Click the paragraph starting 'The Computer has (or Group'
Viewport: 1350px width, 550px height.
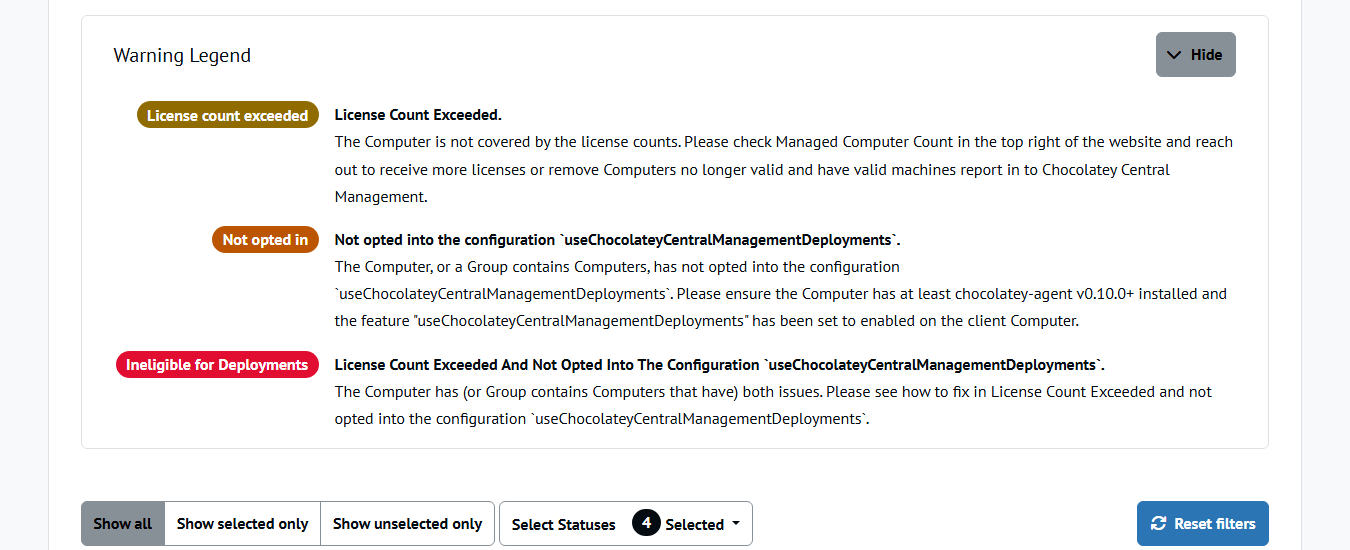[773, 405]
